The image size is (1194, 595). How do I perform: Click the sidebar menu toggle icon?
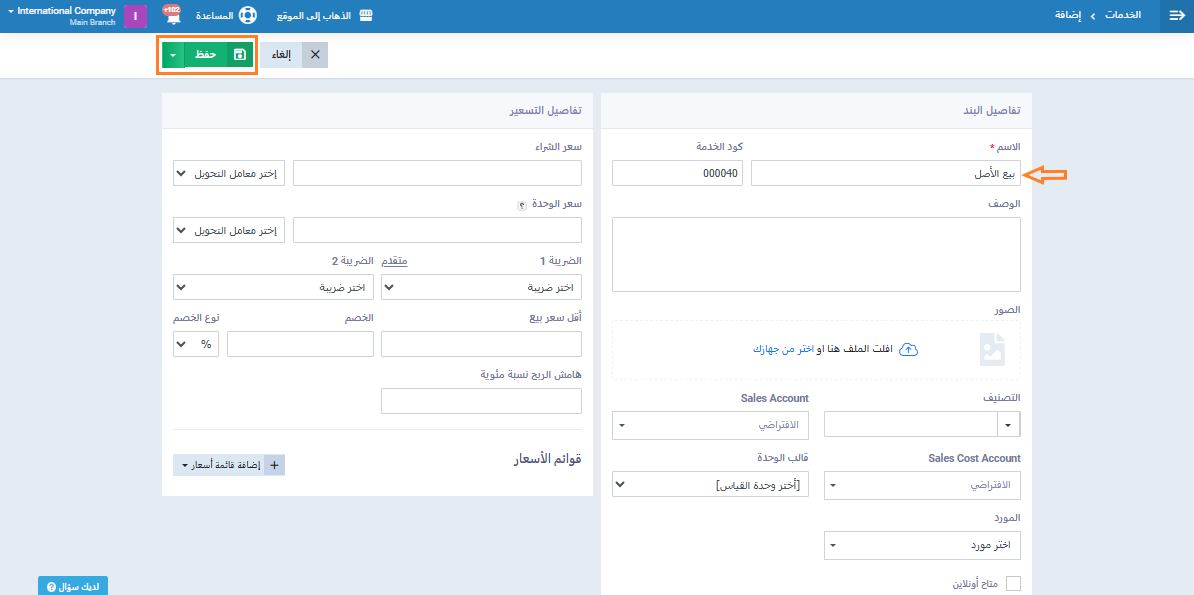1176,16
